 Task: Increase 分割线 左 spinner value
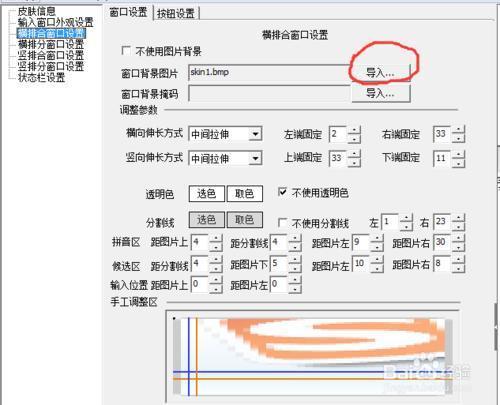point(406,218)
